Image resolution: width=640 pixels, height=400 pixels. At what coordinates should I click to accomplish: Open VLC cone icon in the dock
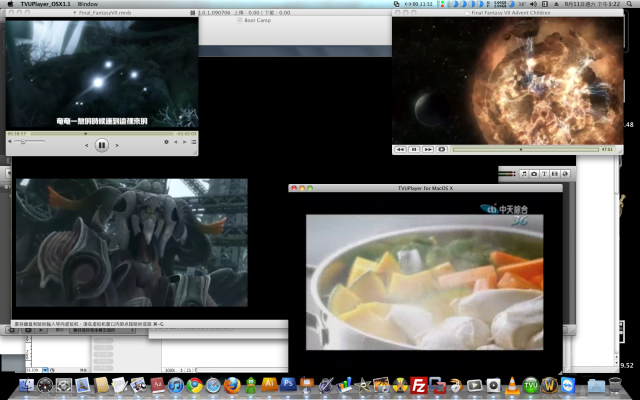tap(512, 385)
